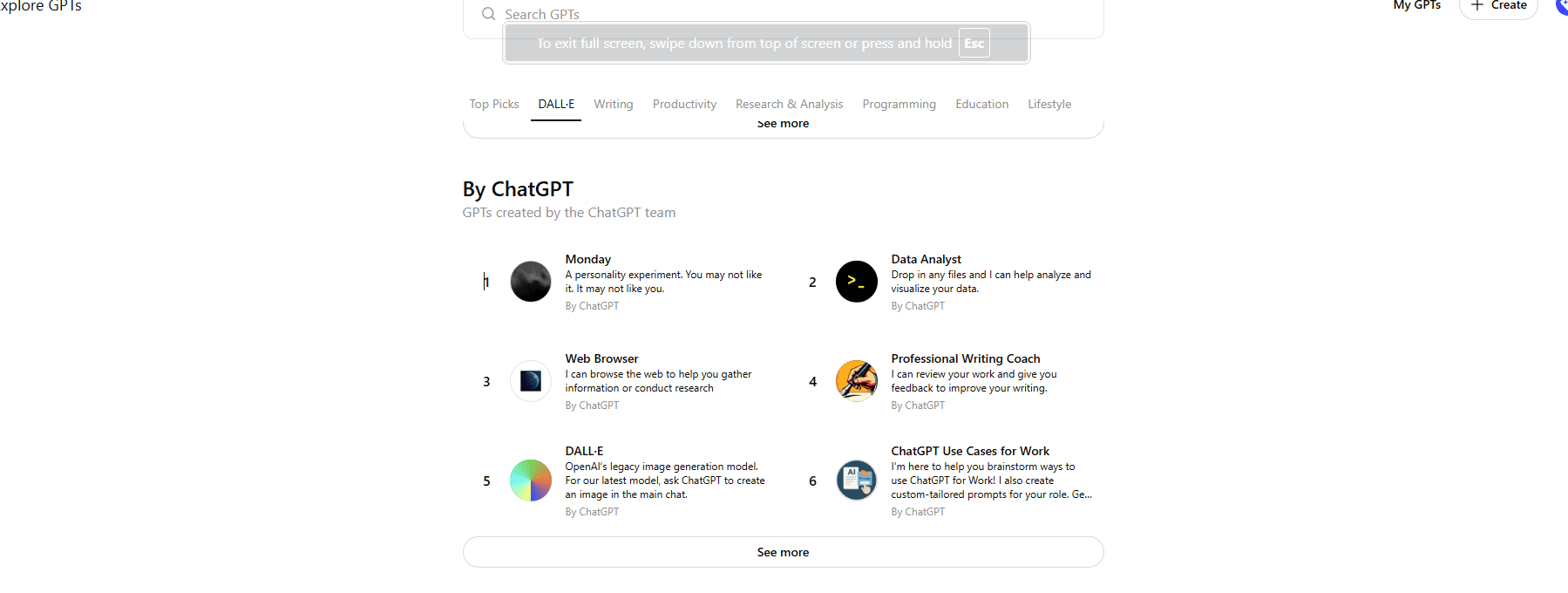Switch to the Programming tab

click(x=899, y=104)
